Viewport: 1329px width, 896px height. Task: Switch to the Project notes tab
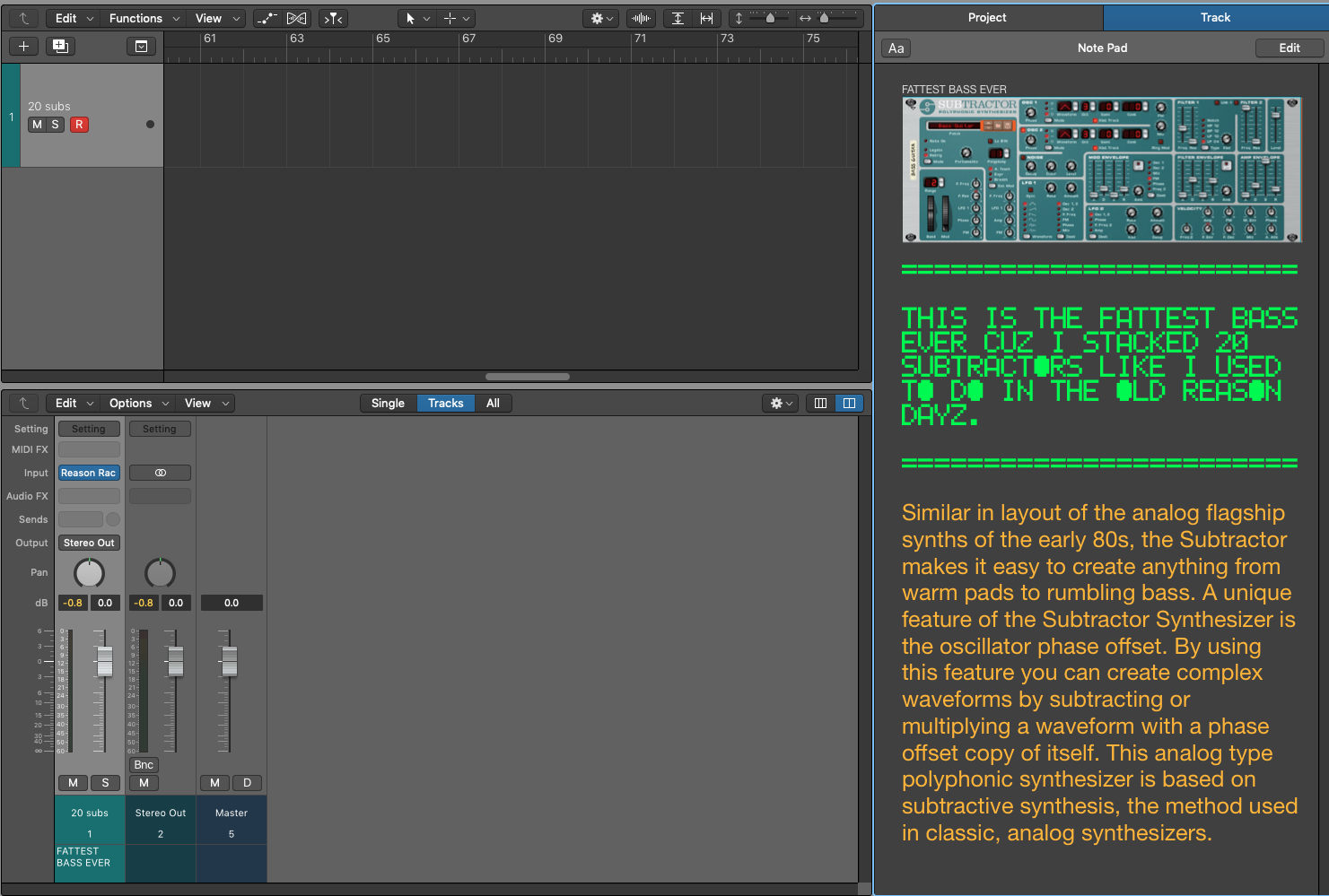(987, 17)
